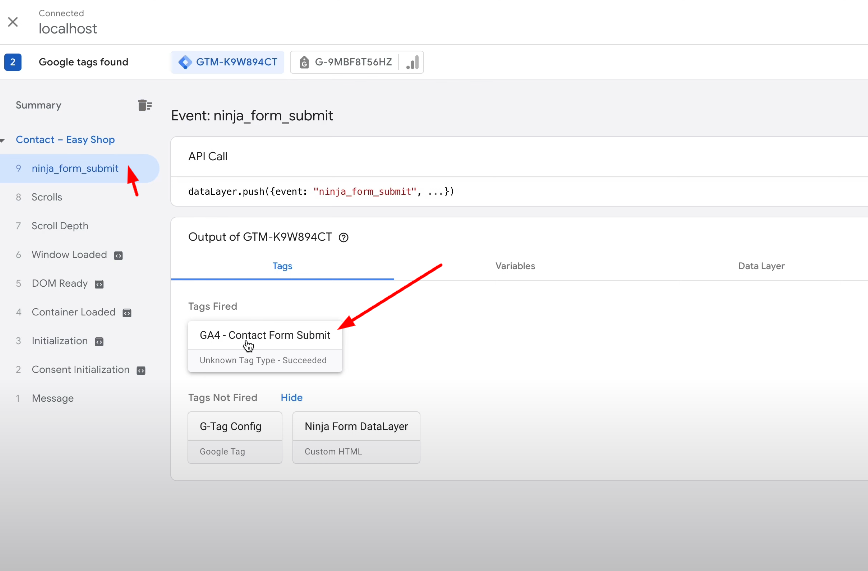
Task: Switch to the Tags tab
Action: tap(282, 266)
